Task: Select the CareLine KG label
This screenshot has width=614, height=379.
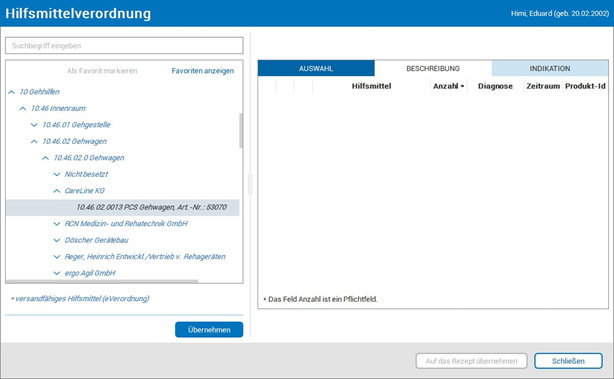Action: (85, 191)
